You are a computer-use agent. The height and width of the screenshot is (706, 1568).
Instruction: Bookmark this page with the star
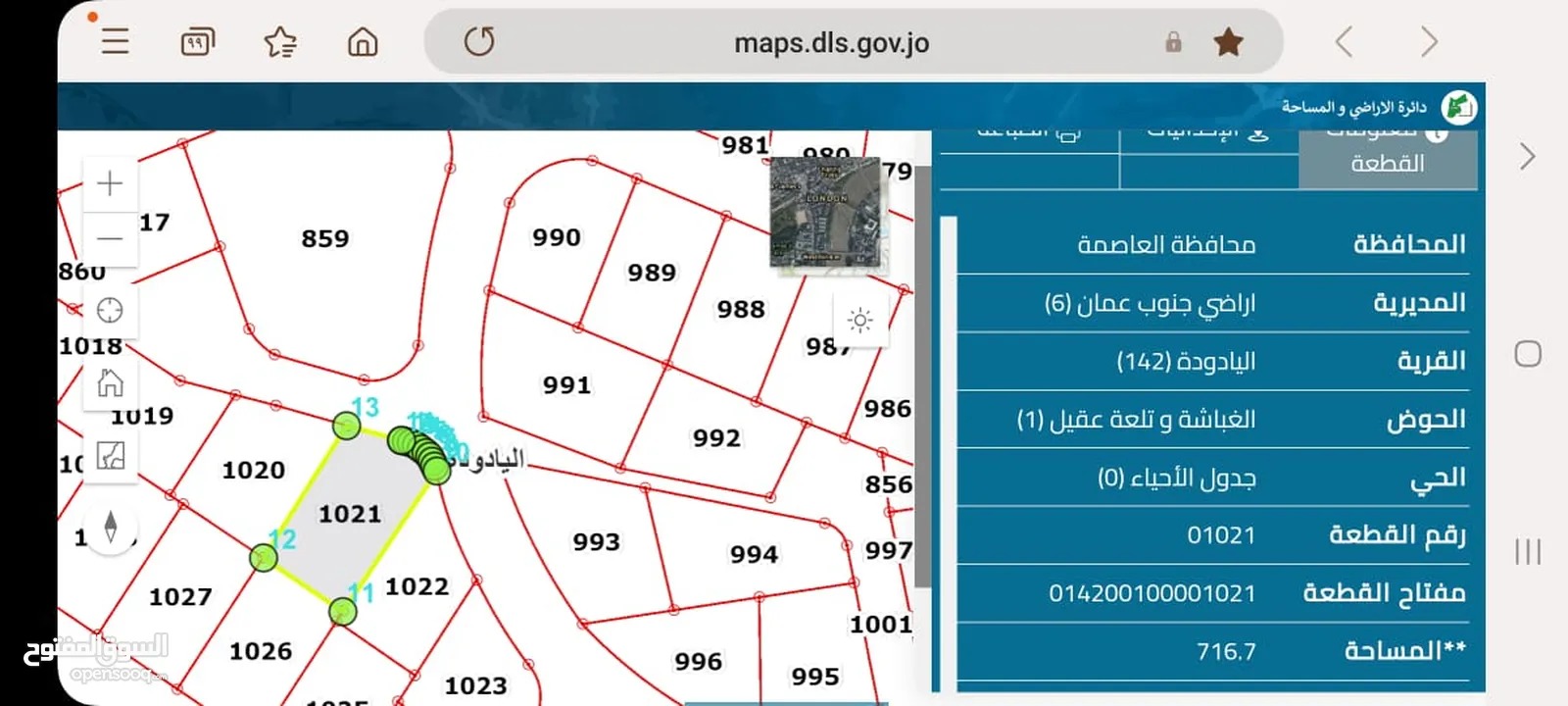pos(1228,42)
